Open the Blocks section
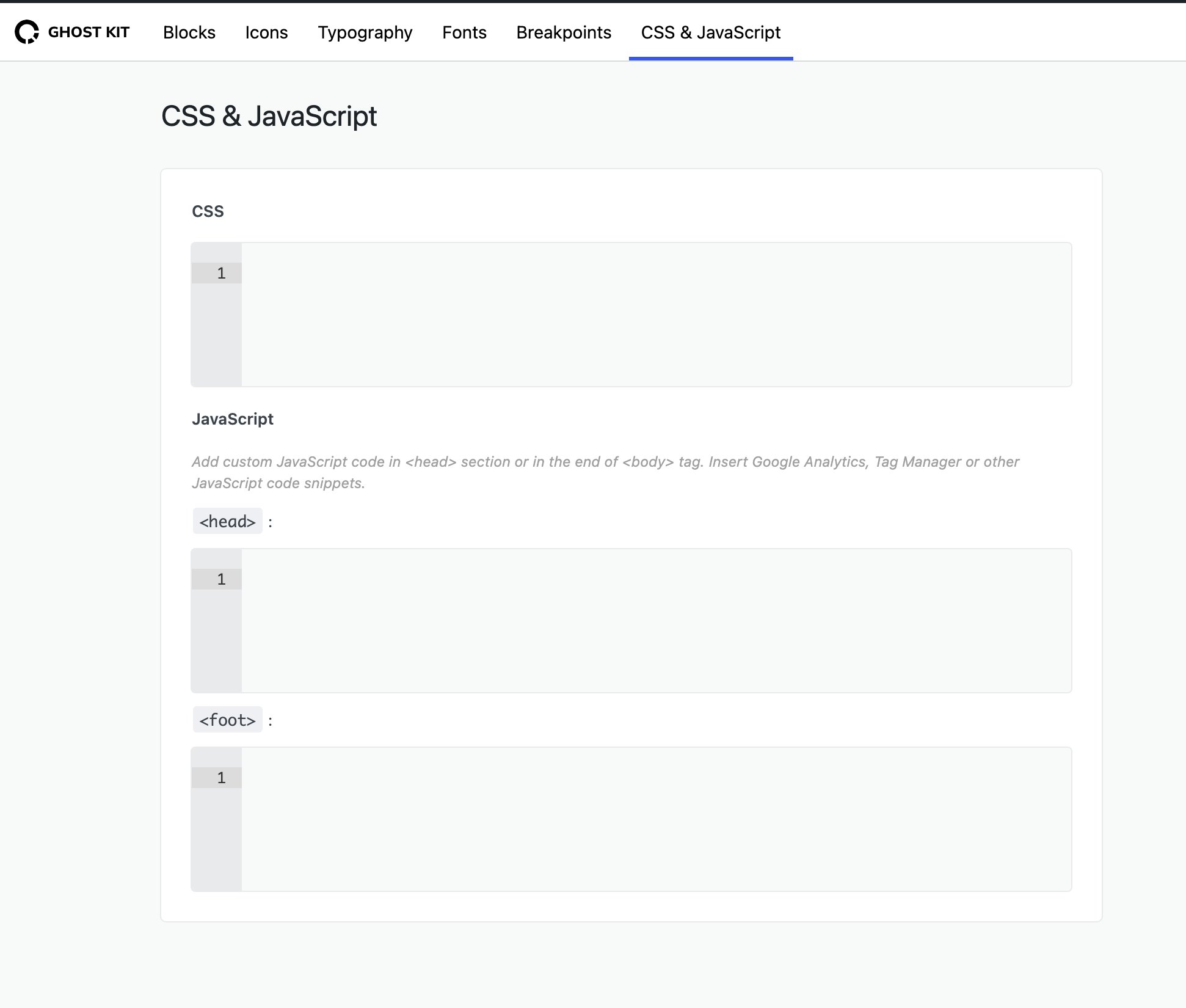The width and height of the screenshot is (1186, 1008). click(189, 32)
